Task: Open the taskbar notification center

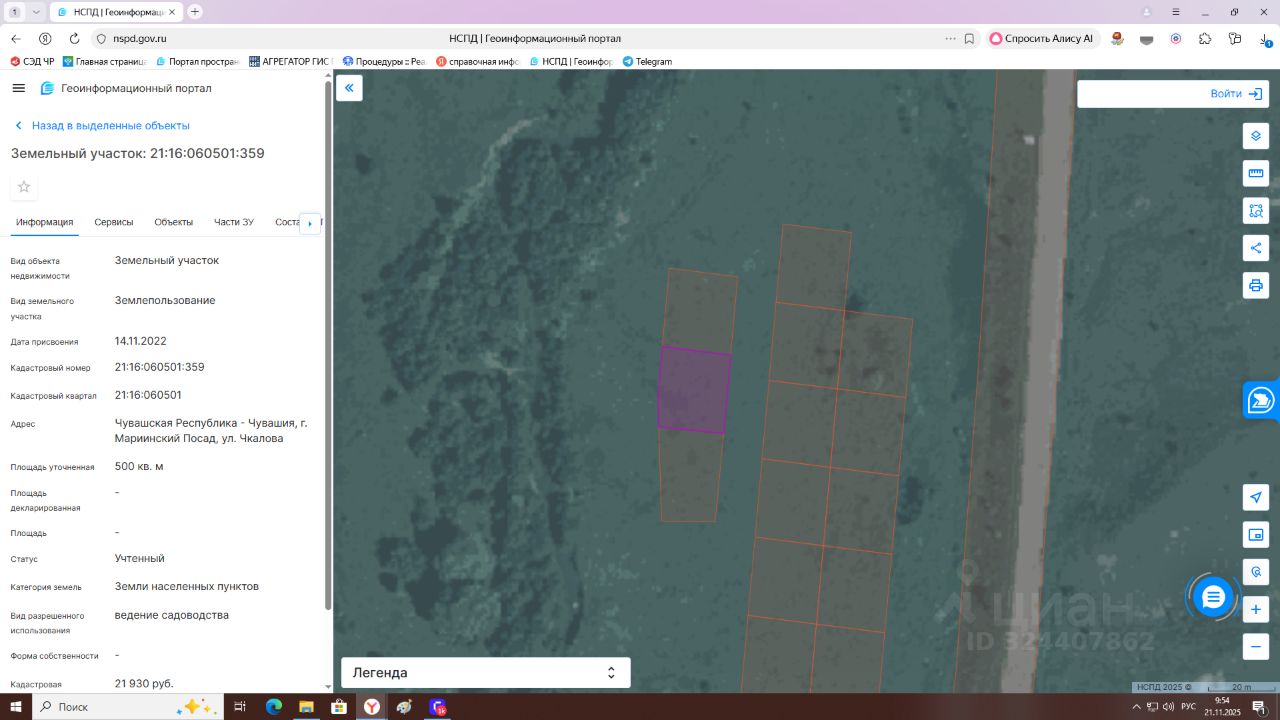Action: (x=1259, y=707)
